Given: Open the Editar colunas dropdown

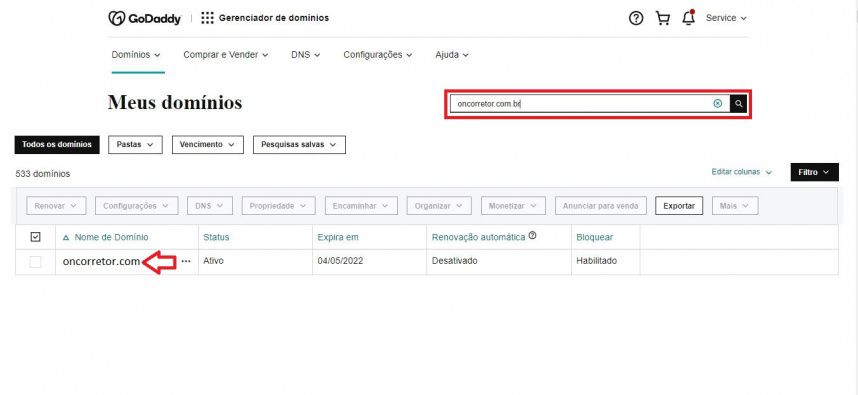Looking at the screenshot, I should (x=741, y=172).
